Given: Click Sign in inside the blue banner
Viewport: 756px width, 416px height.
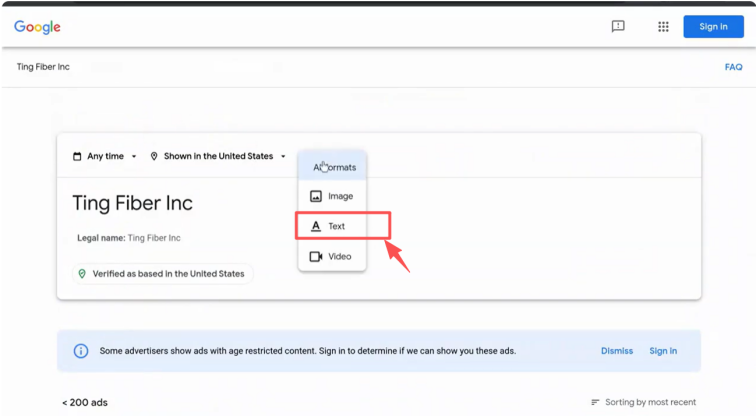Looking at the screenshot, I should point(663,351).
